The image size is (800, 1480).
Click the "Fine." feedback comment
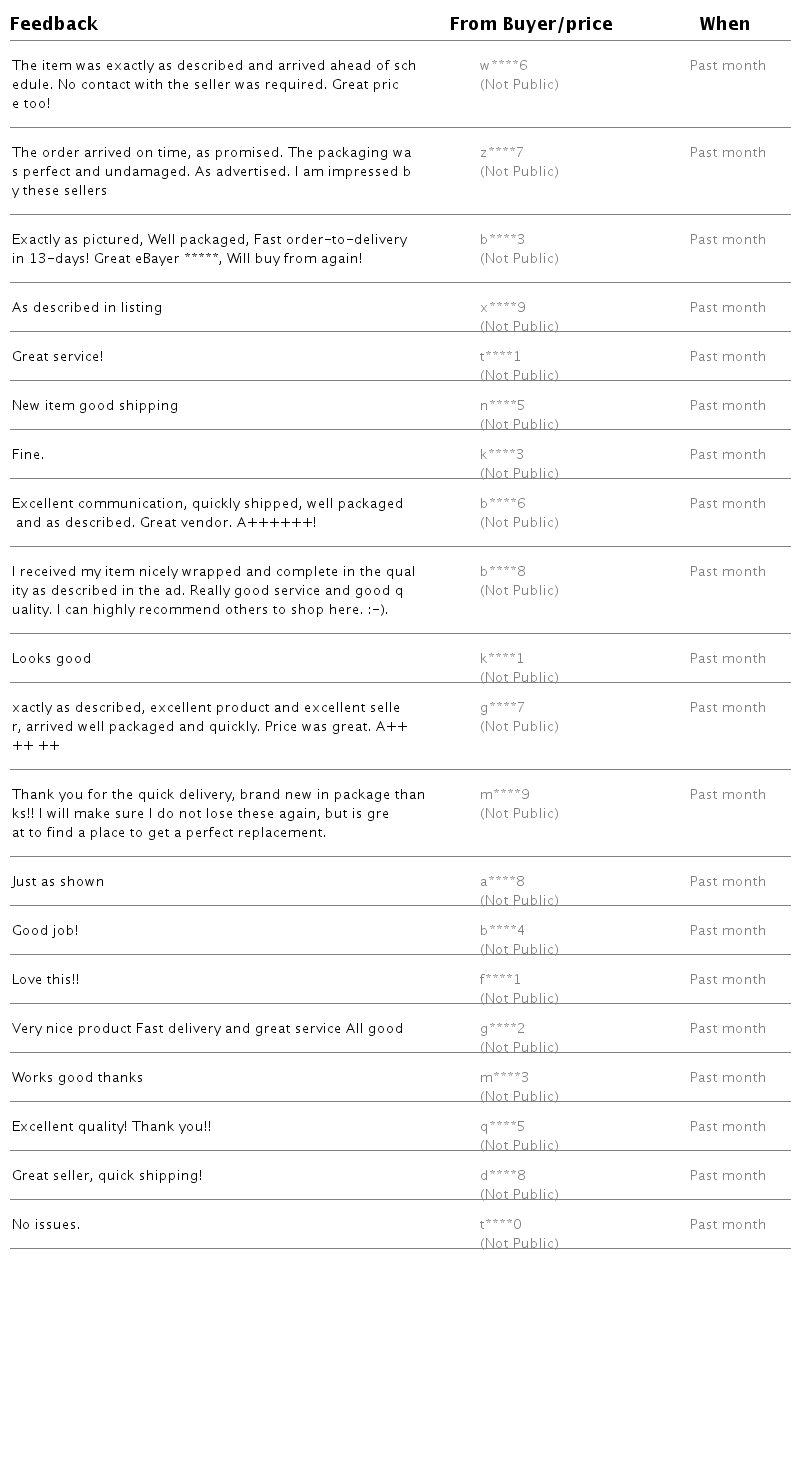(28, 455)
